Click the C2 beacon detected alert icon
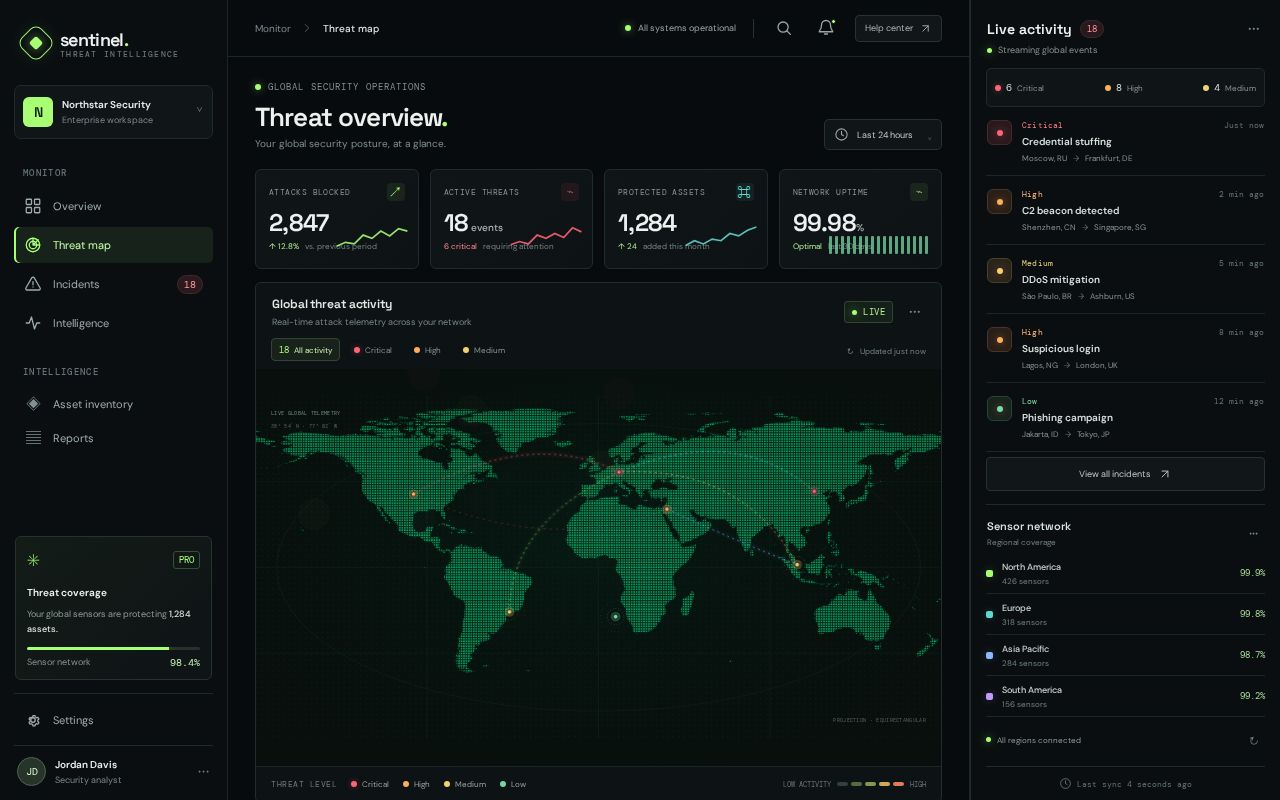The image size is (1280, 800). (x=1000, y=202)
